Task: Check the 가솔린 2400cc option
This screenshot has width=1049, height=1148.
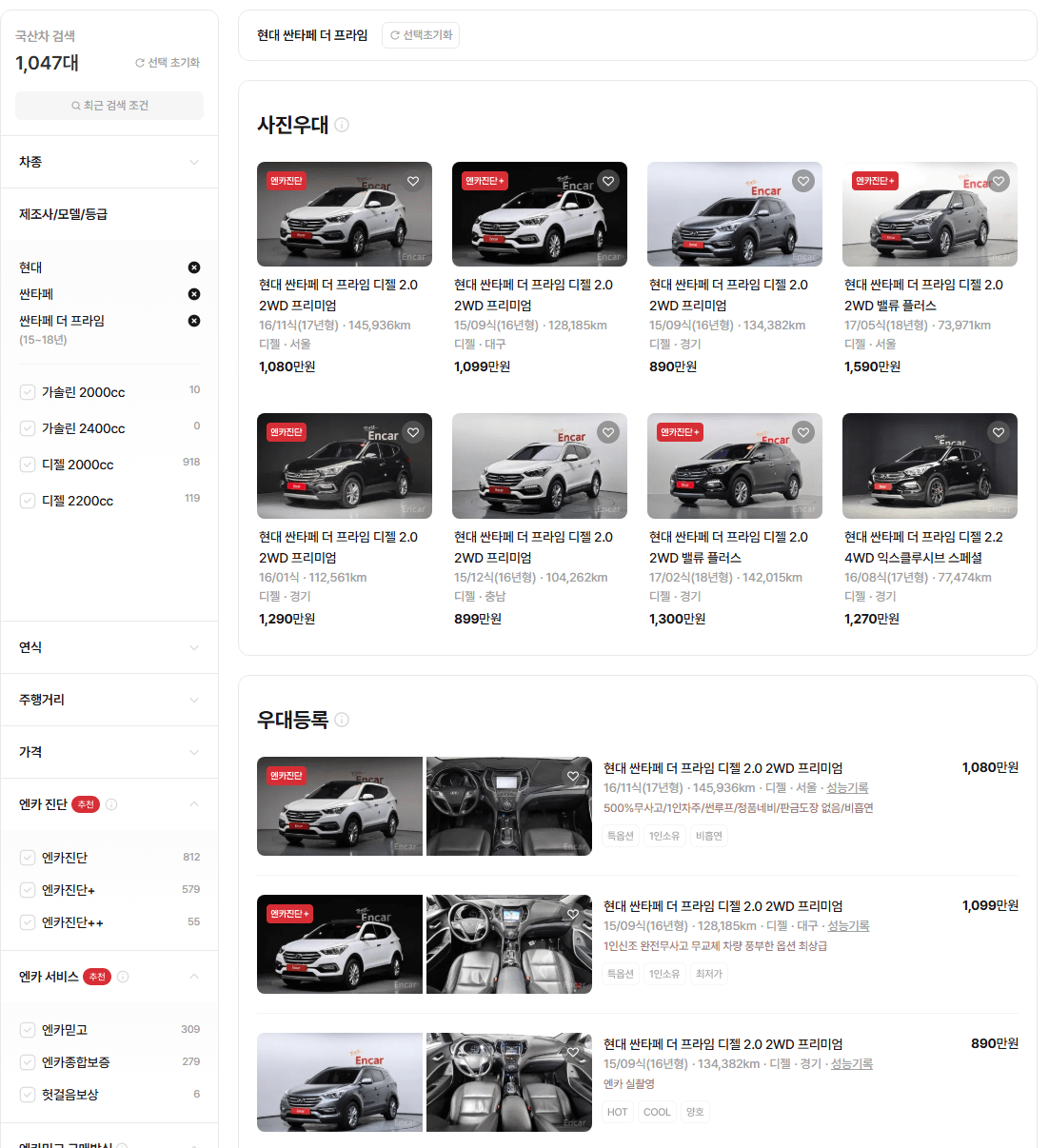Action: click(x=28, y=428)
